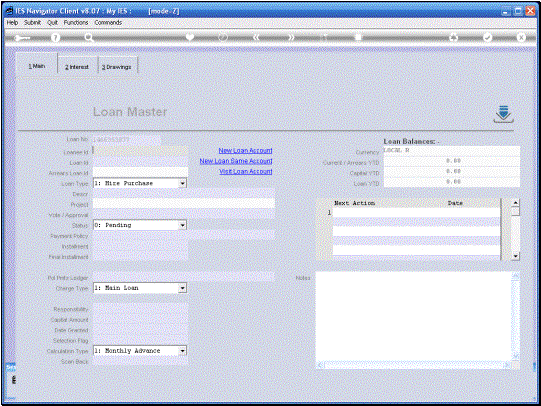Screen dimensions: 541x406
Task: Open the Calculation Type Monthly Advance dropdown
Action: tap(183, 351)
